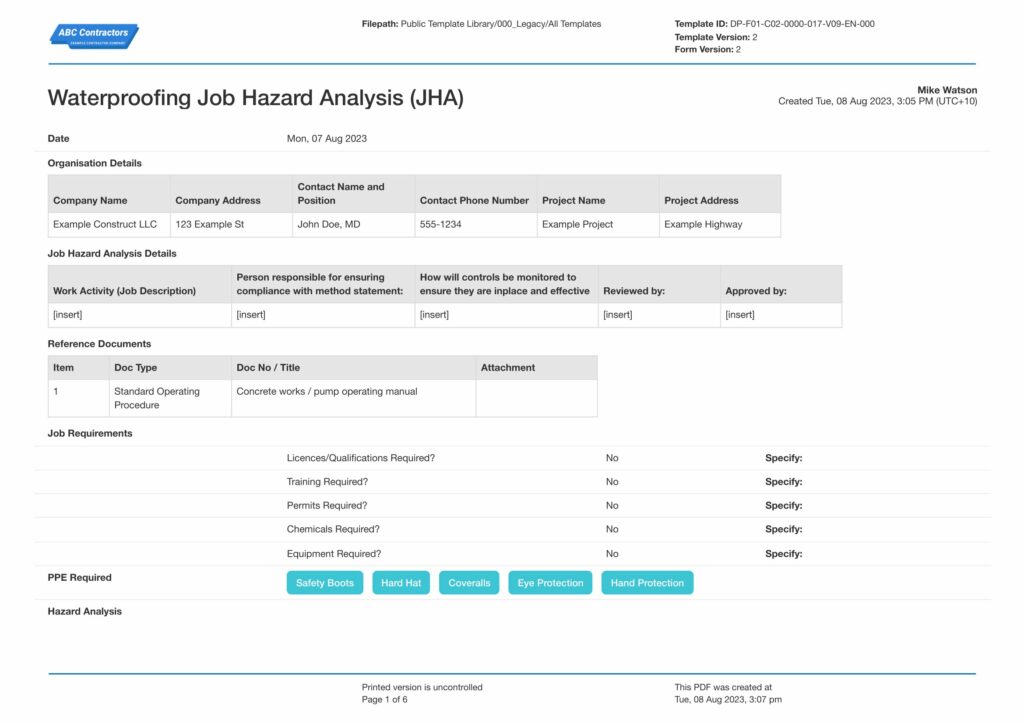Select the Safety Boots PPE tag
The width and height of the screenshot is (1024, 724).
325,583
